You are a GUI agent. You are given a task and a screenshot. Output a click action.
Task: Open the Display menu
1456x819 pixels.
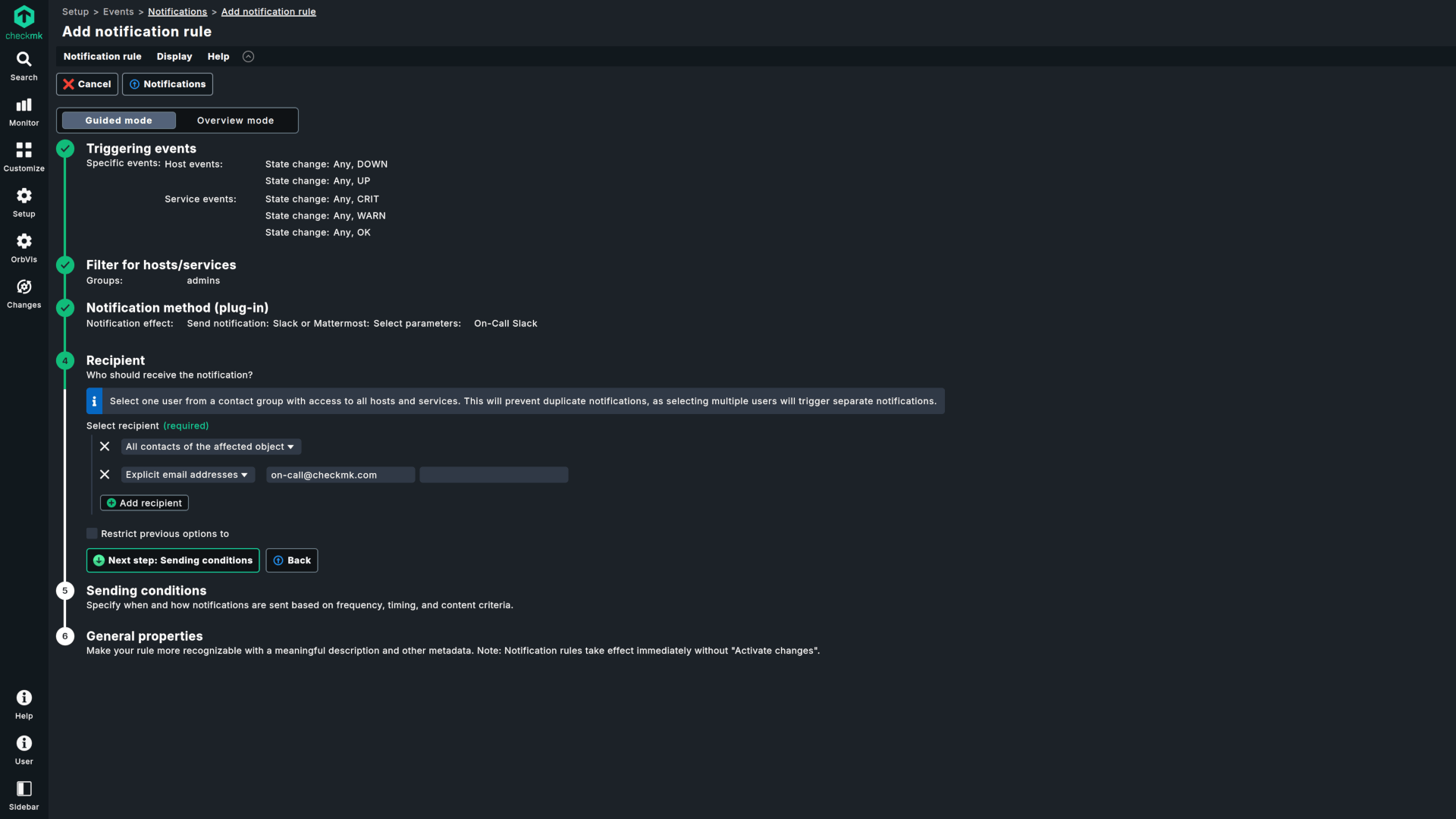point(174,57)
